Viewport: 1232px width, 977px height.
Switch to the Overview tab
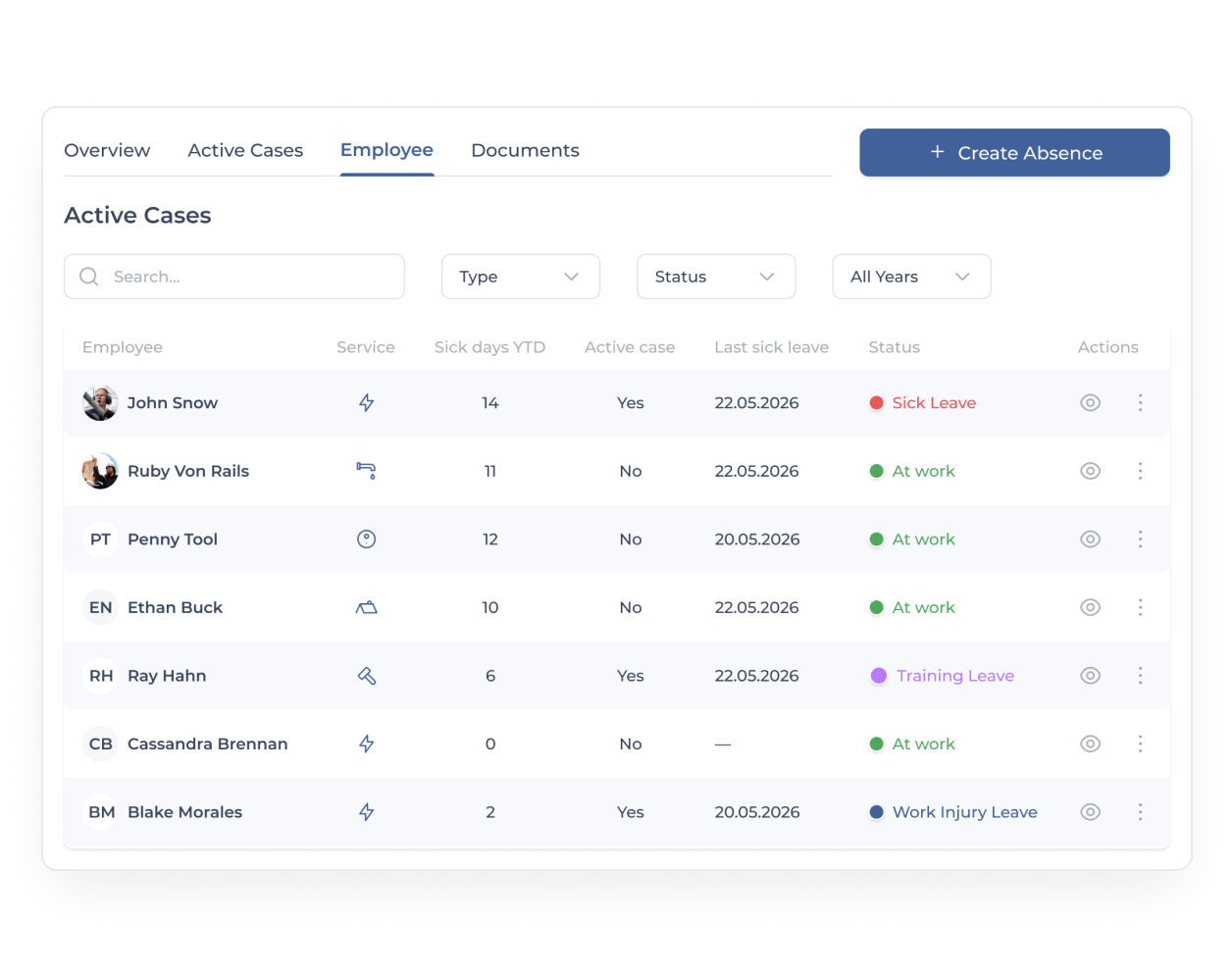click(x=107, y=150)
